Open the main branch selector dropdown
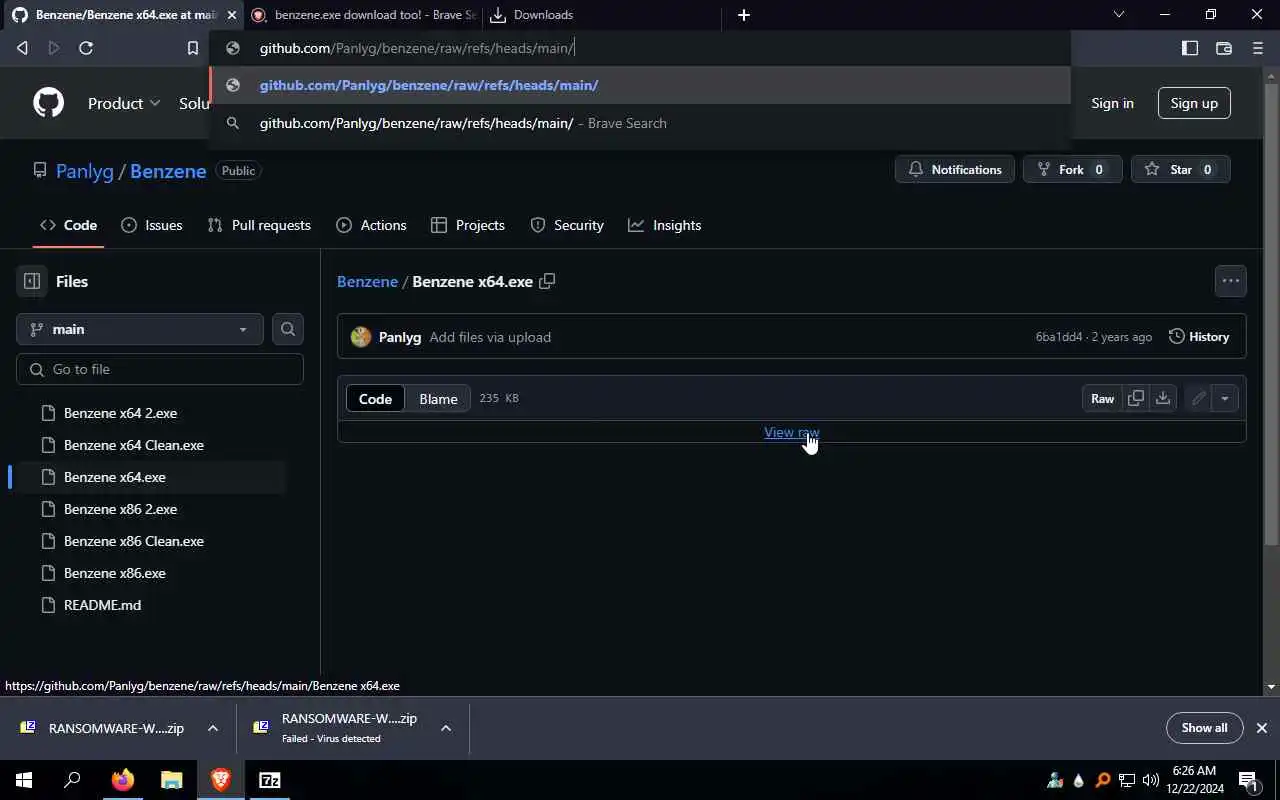 coord(140,329)
